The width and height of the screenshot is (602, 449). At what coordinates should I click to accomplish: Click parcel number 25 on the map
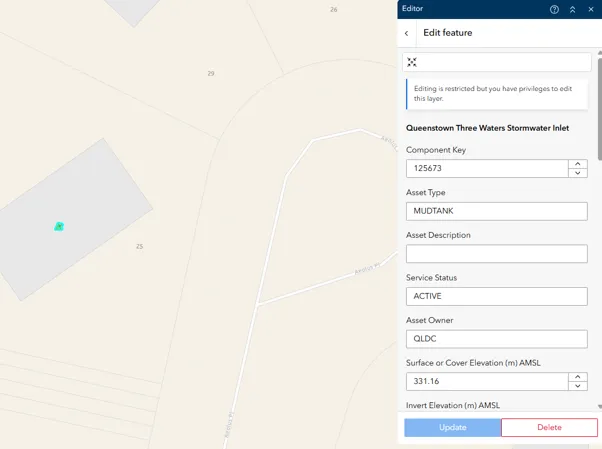point(139,247)
